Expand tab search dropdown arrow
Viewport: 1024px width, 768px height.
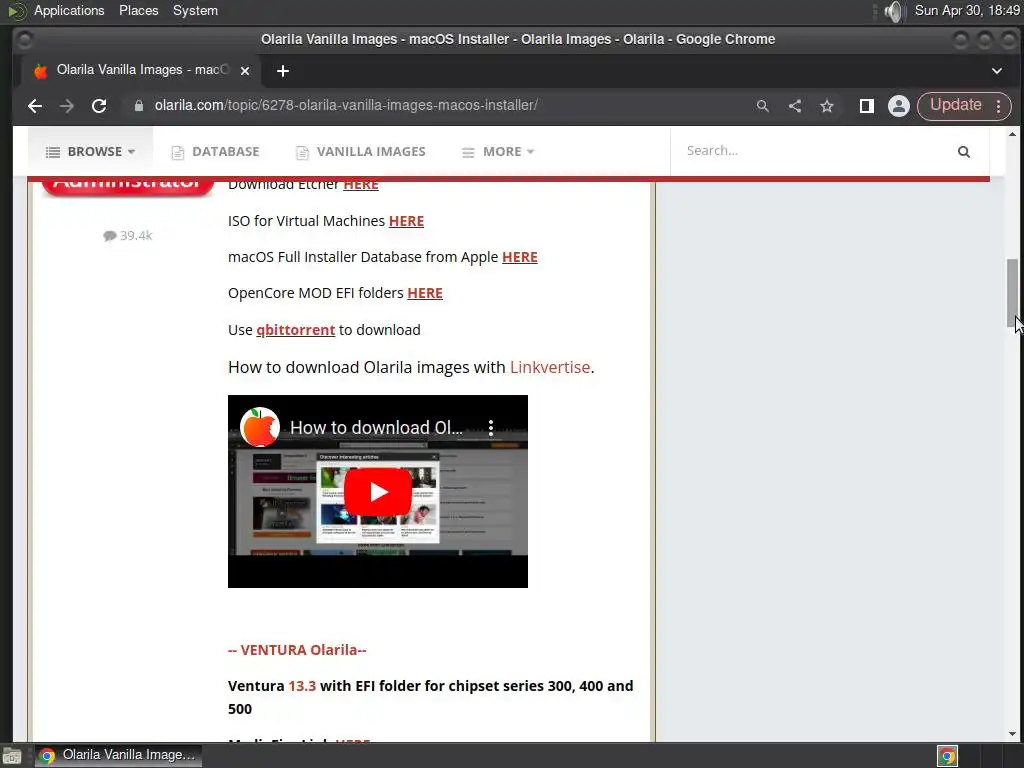997,71
